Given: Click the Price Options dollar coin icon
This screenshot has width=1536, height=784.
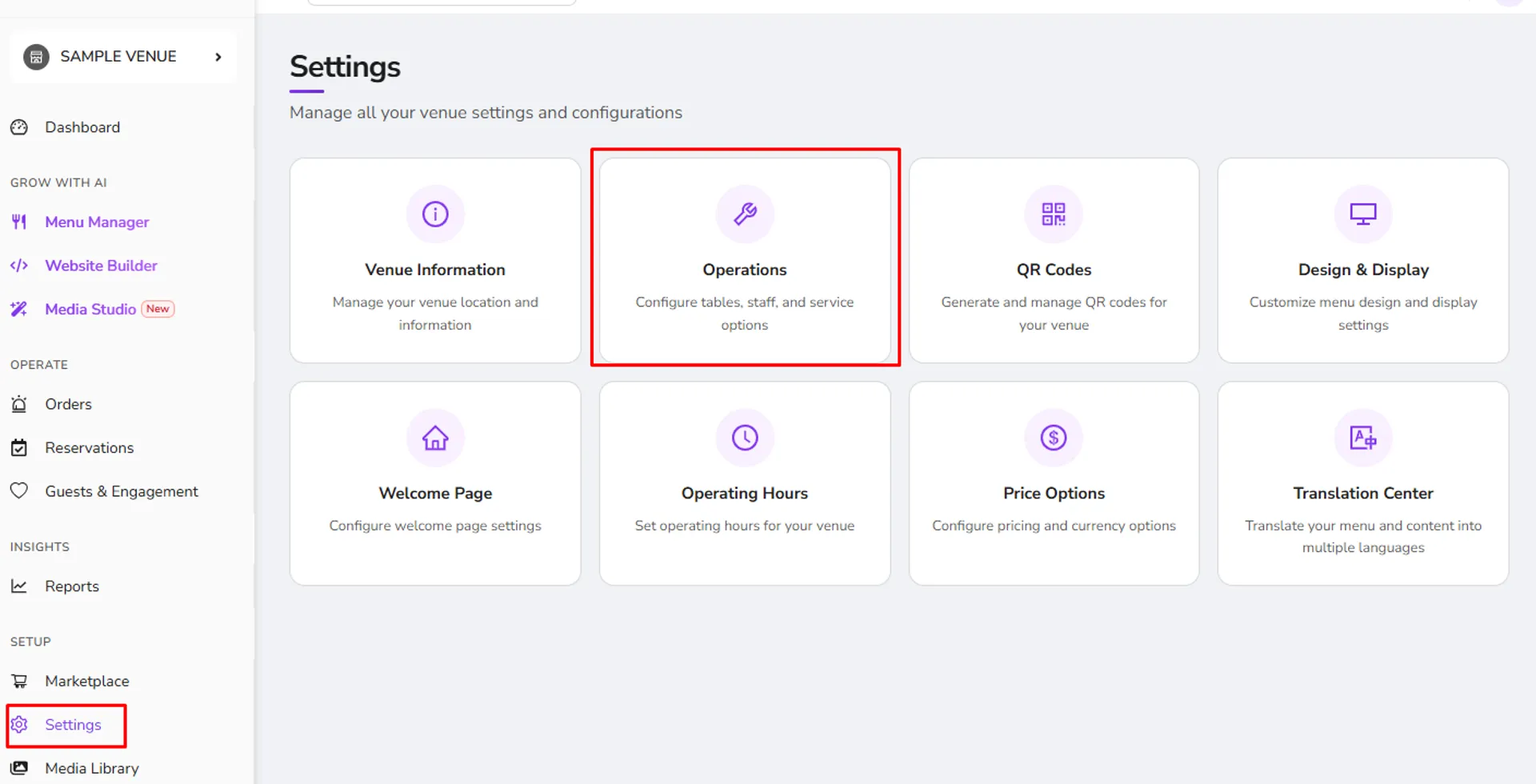Looking at the screenshot, I should (x=1054, y=438).
